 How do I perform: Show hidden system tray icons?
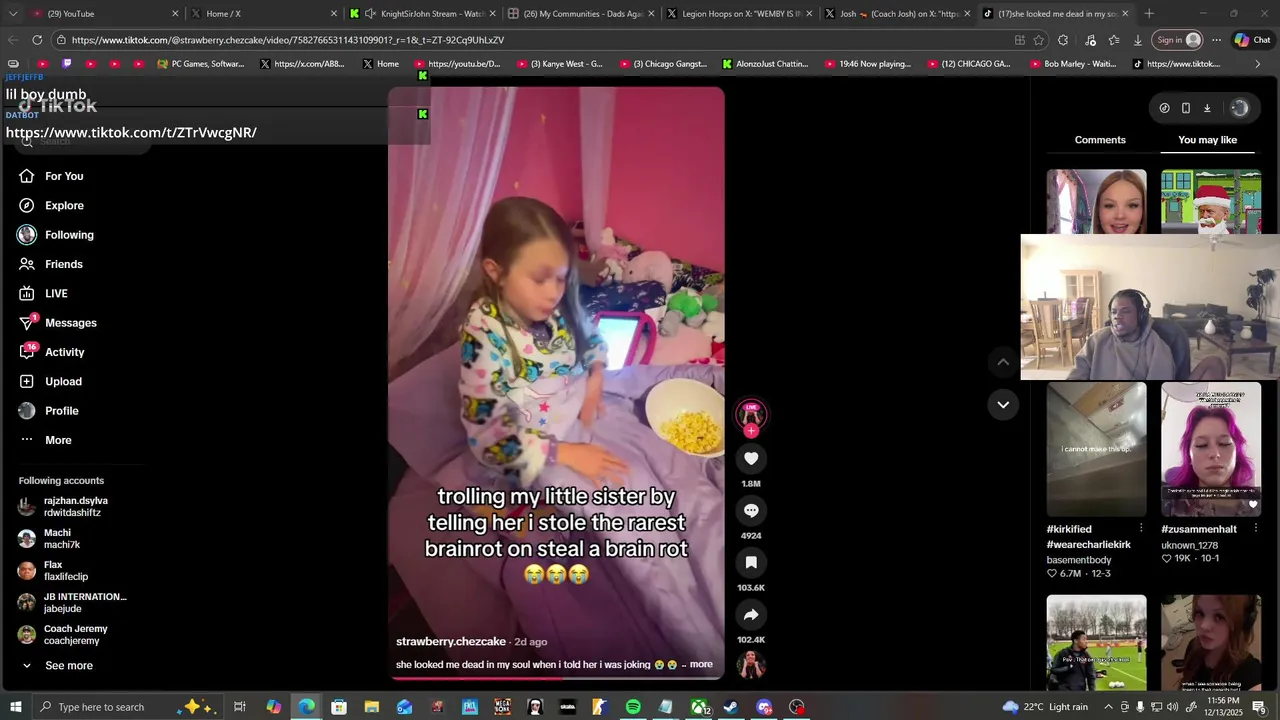(x=1108, y=707)
